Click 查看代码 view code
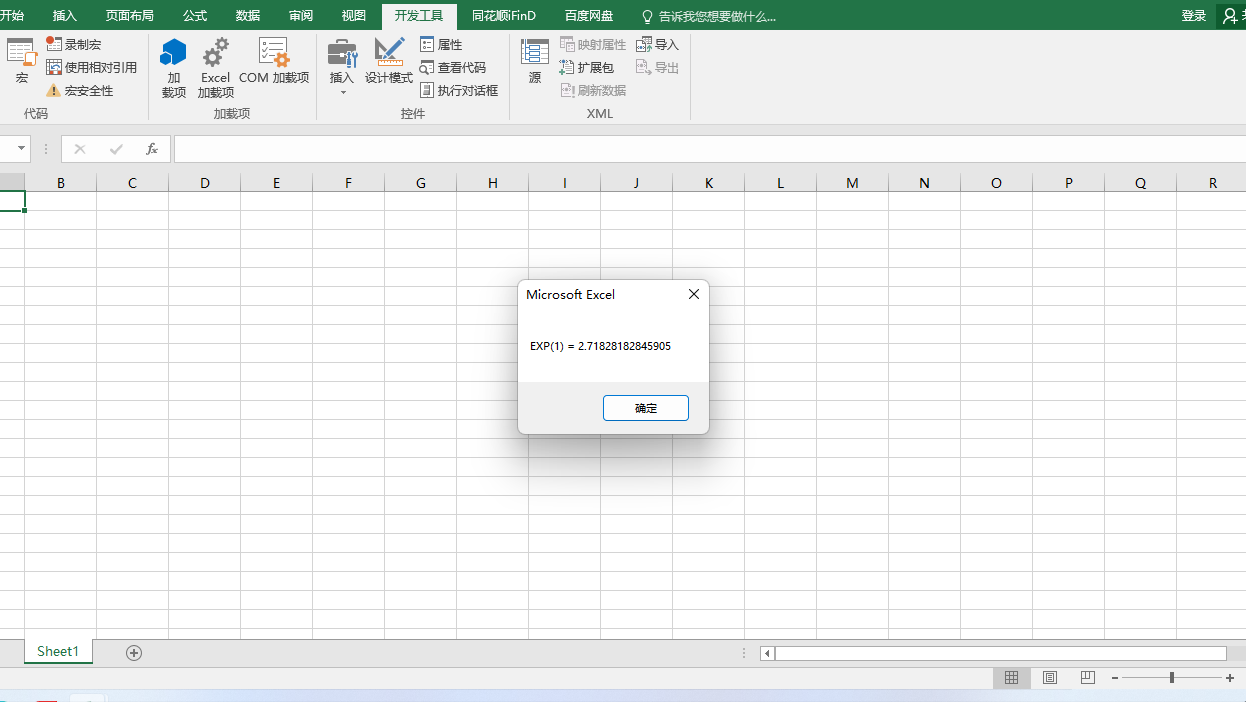1246x702 pixels. (453, 68)
